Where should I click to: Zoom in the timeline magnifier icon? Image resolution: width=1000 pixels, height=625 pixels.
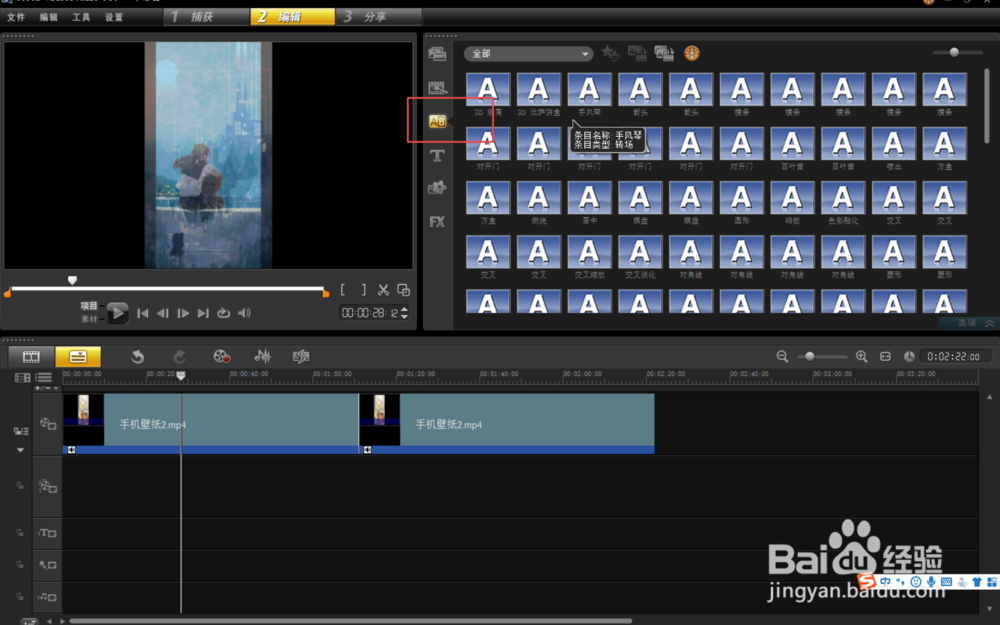click(862, 357)
